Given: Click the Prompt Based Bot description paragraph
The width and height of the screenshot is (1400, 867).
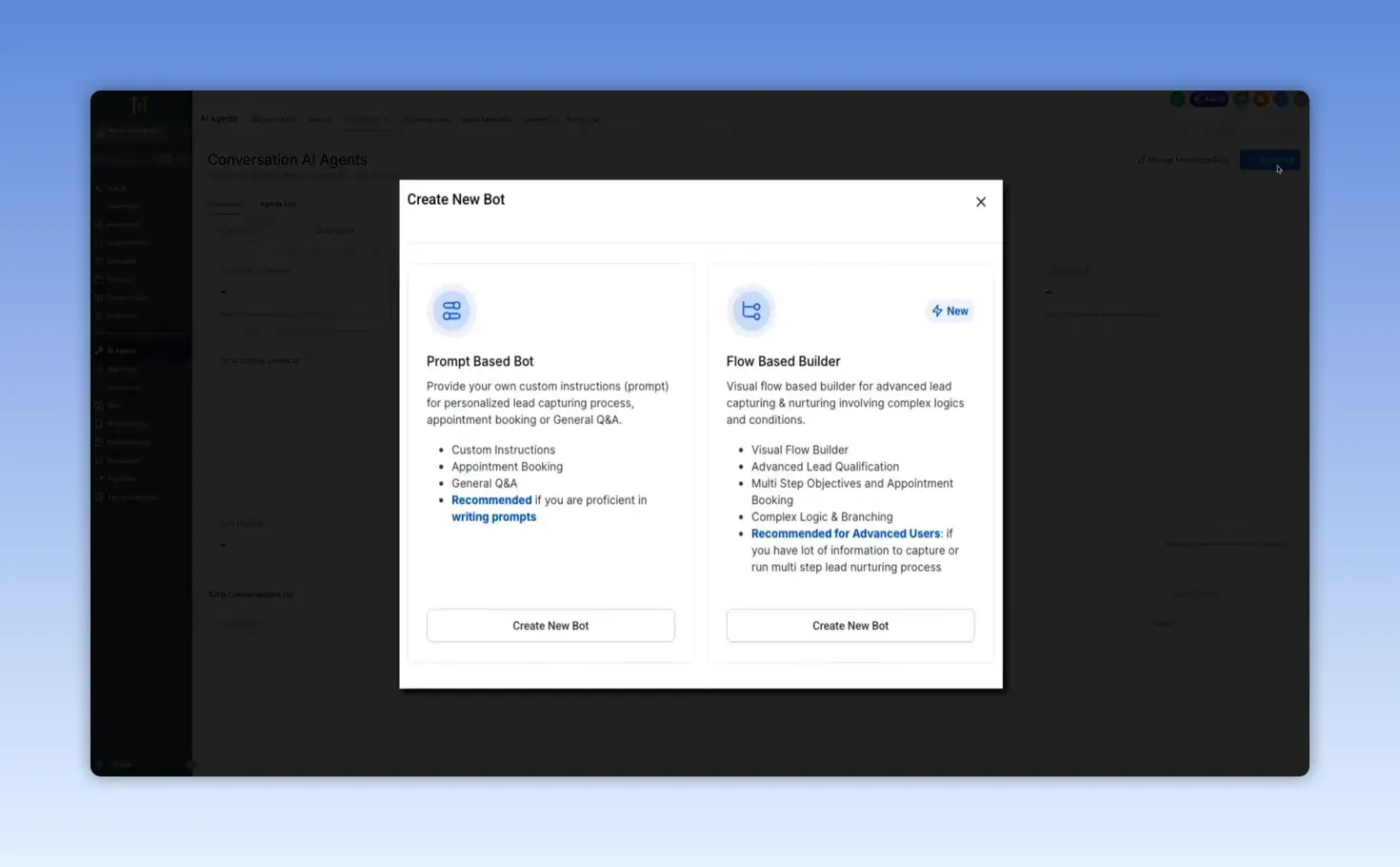Looking at the screenshot, I should pyautogui.click(x=548, y=403).
